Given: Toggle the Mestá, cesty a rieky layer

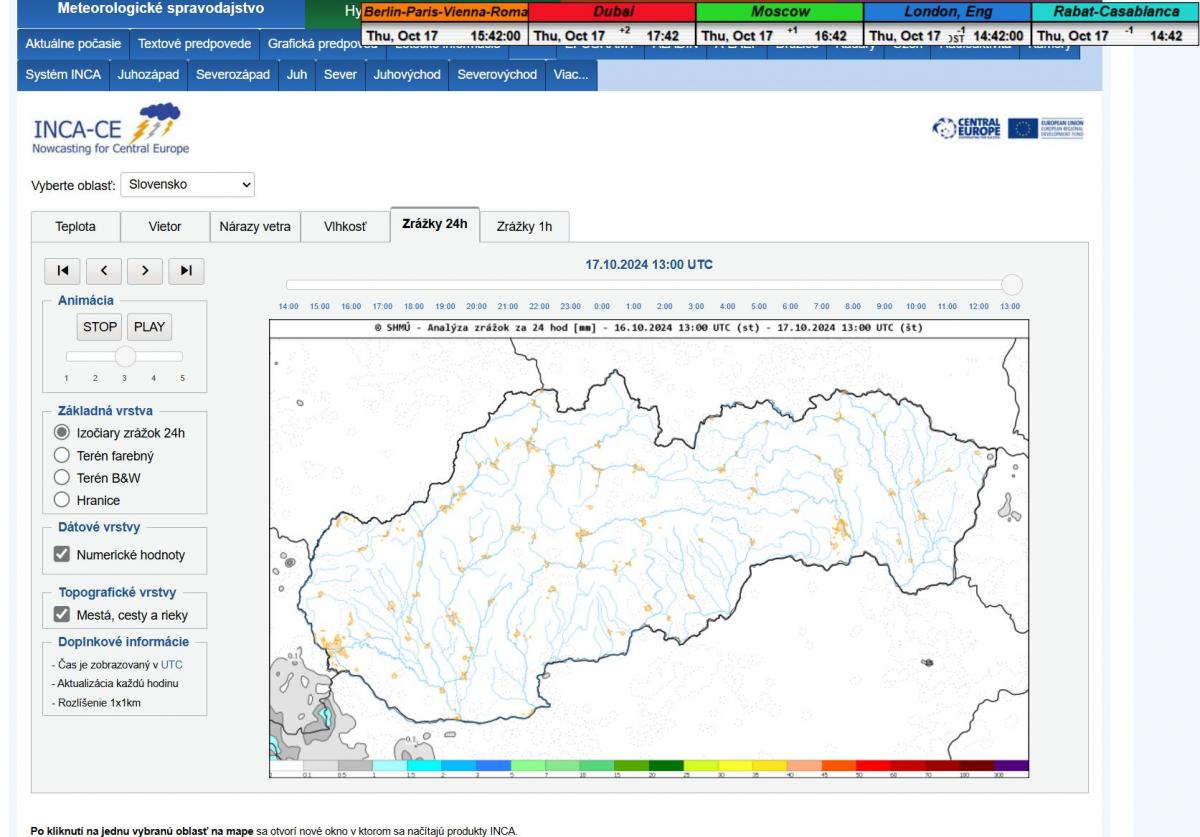Looking at the screenshot, I should [62, 615].
